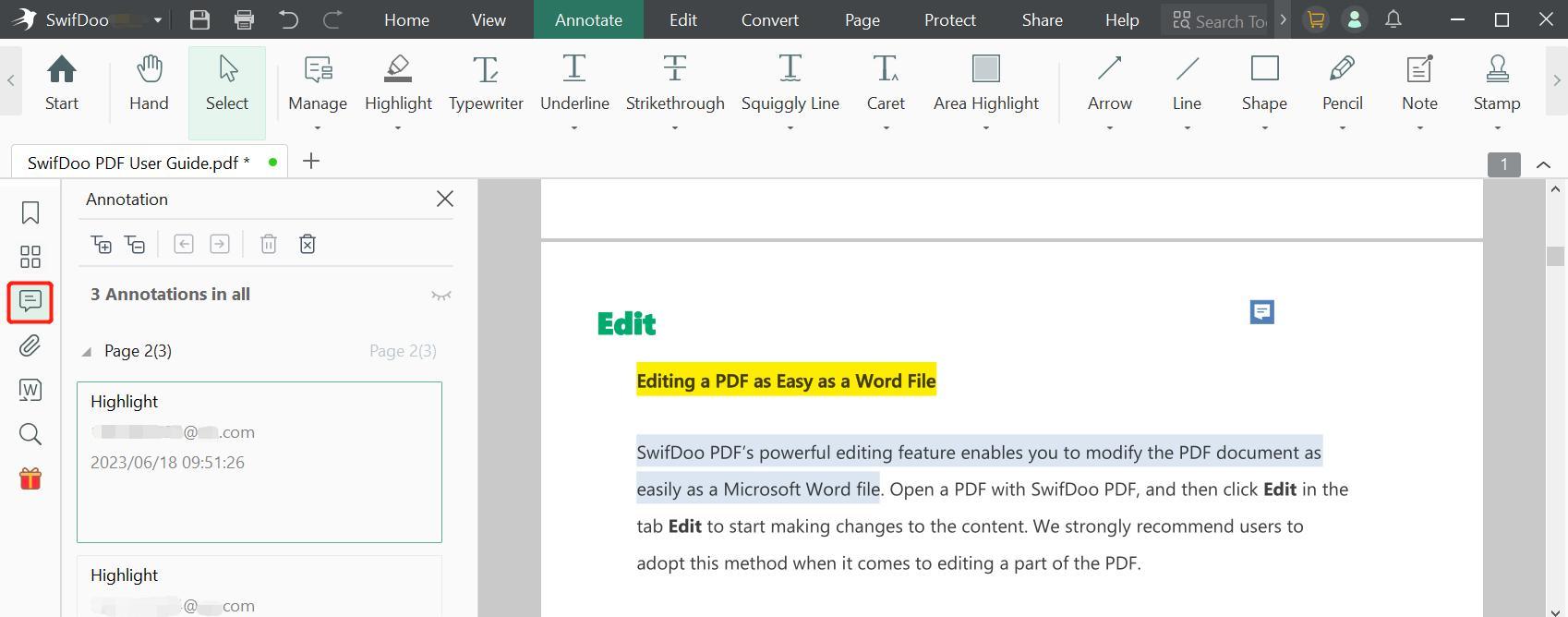Expand all annotations icon
Screen dimensions: 1568x617
click(101, 244)
